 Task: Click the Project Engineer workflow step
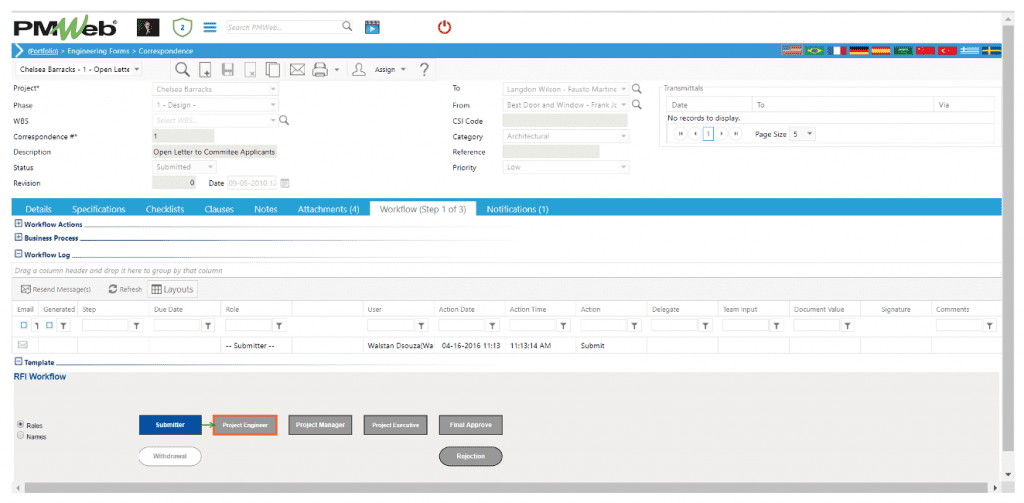pos(245,425)
